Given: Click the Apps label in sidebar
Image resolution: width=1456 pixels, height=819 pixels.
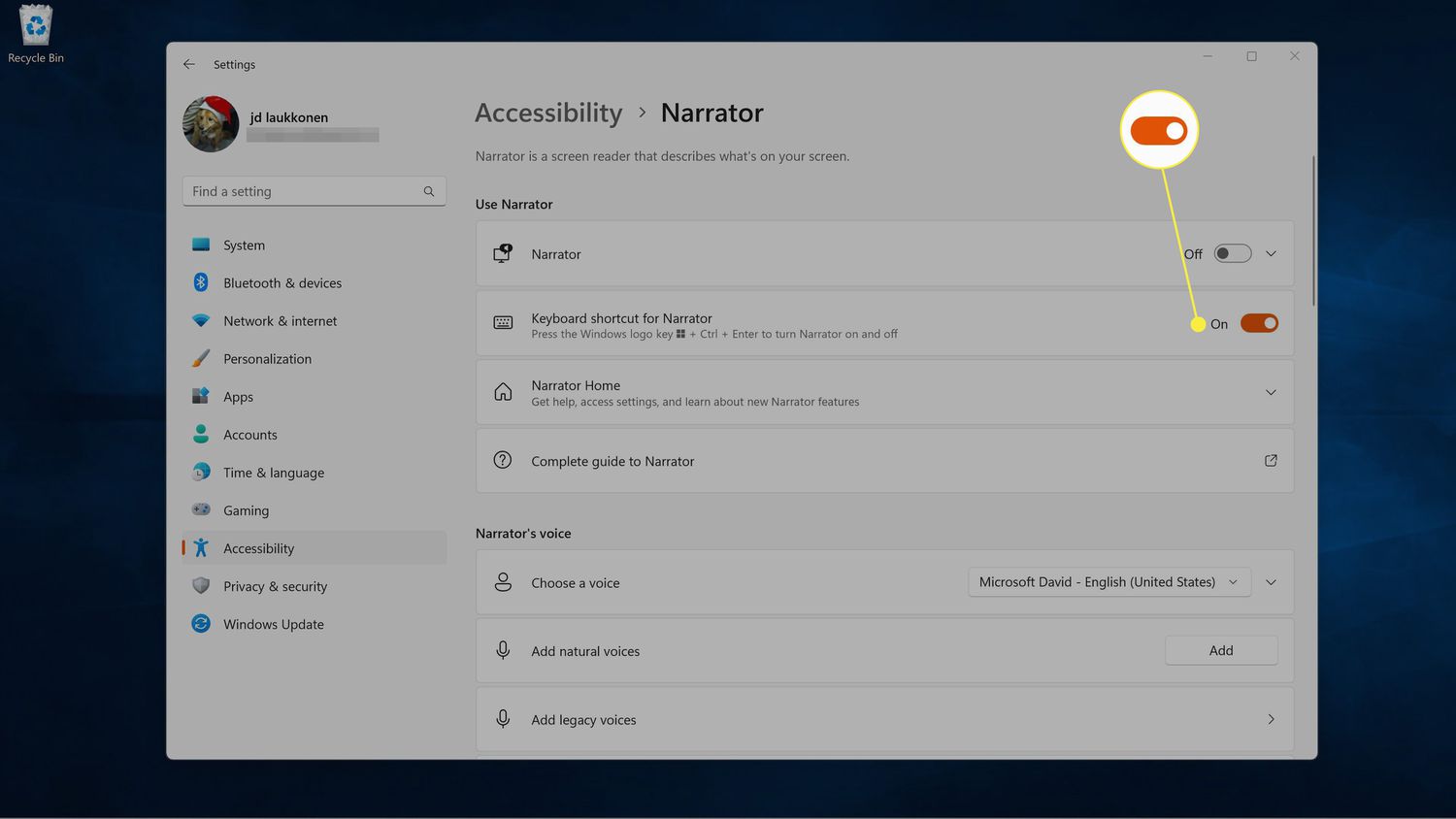Looking at the screenshot, I should pyautogui.click(x=238, y=397).
